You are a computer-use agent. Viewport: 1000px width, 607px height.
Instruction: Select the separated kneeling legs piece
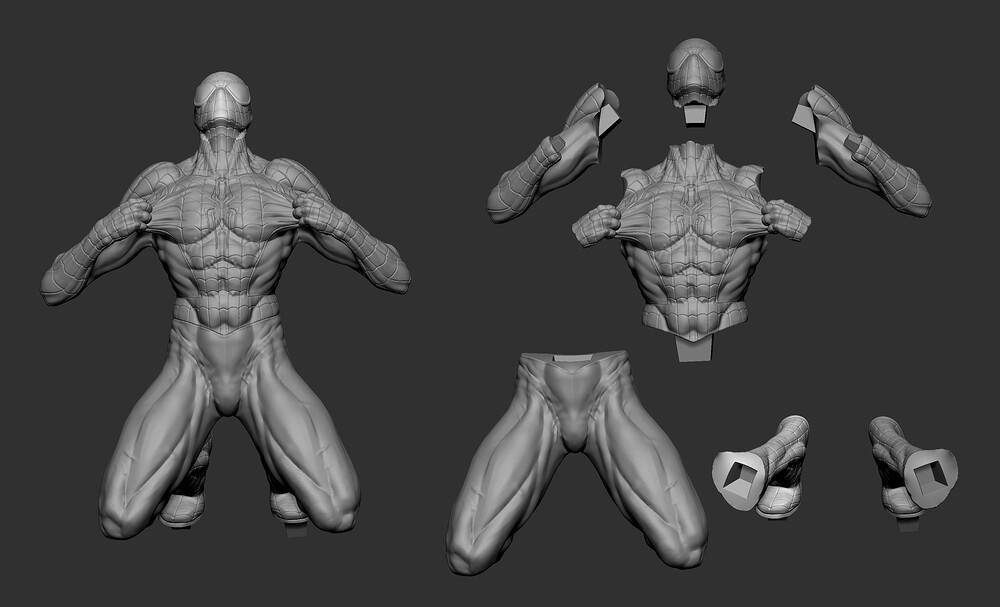tap(577, 462)
